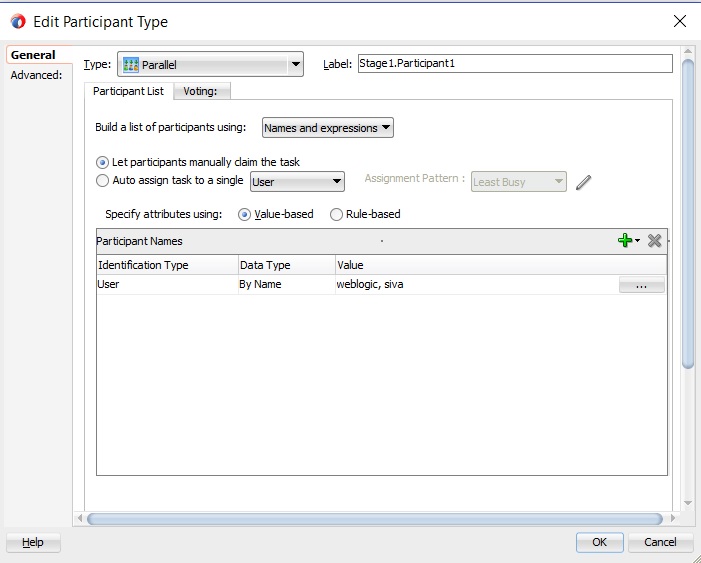Screen dimensions: 701x563
Task: Click the pencil edit assignment pattern icon
Action: [584, 182]
